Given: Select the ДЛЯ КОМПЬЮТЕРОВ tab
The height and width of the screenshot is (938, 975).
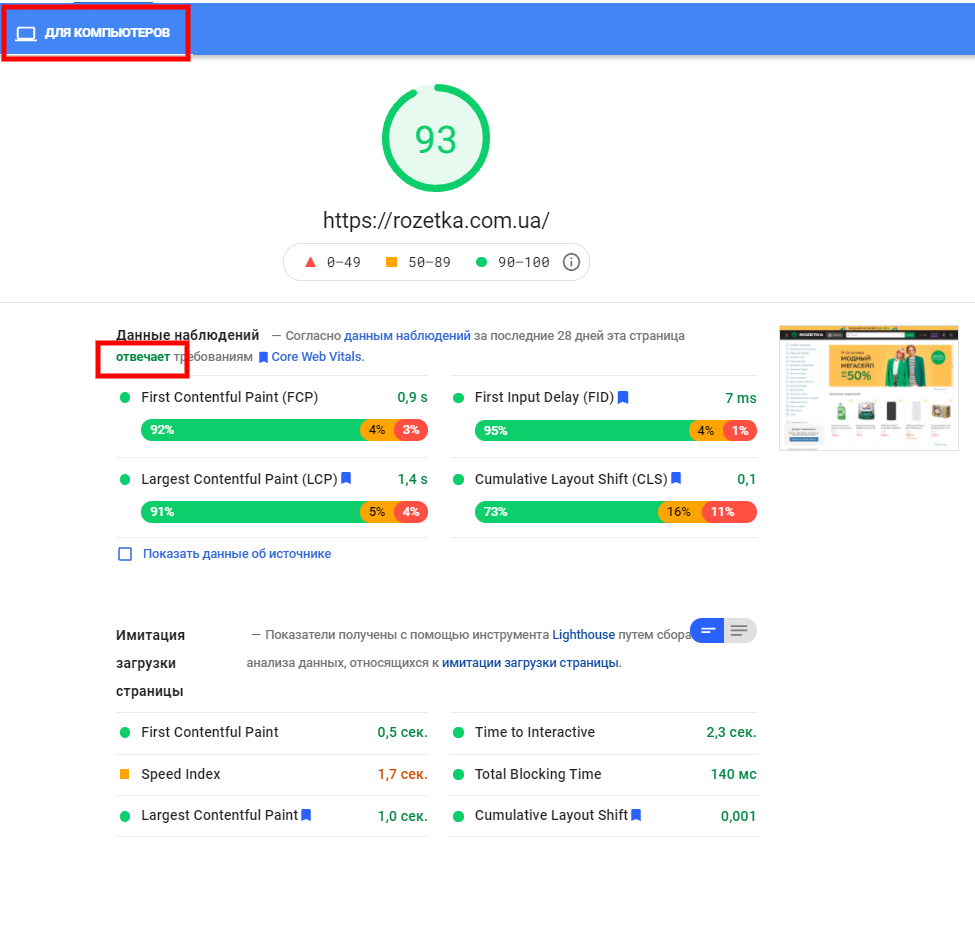Looking at the screenshot, I should tap(96, 33).
